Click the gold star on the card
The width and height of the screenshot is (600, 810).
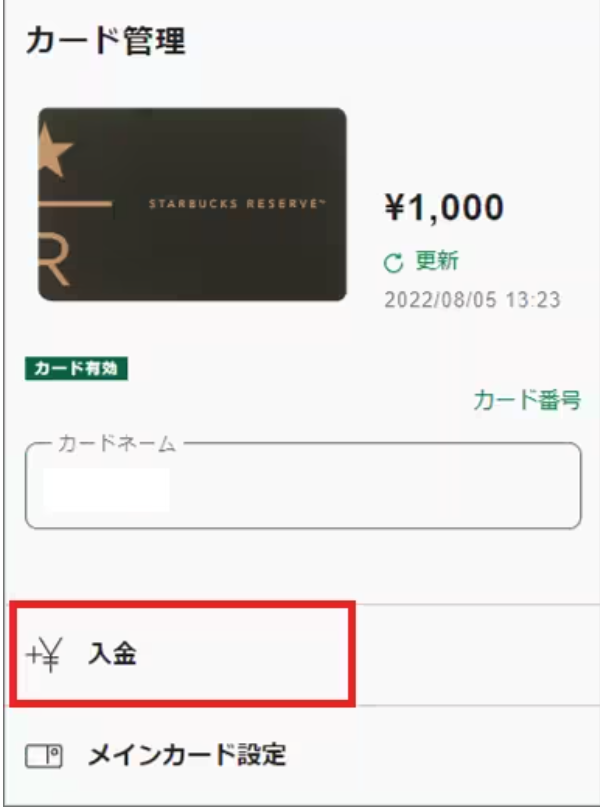(x=55, y=149)
